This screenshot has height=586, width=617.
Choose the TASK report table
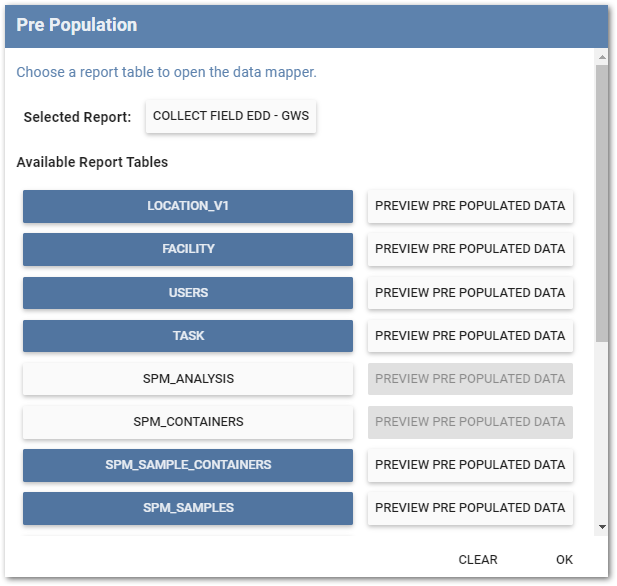[x=188, y=336]
